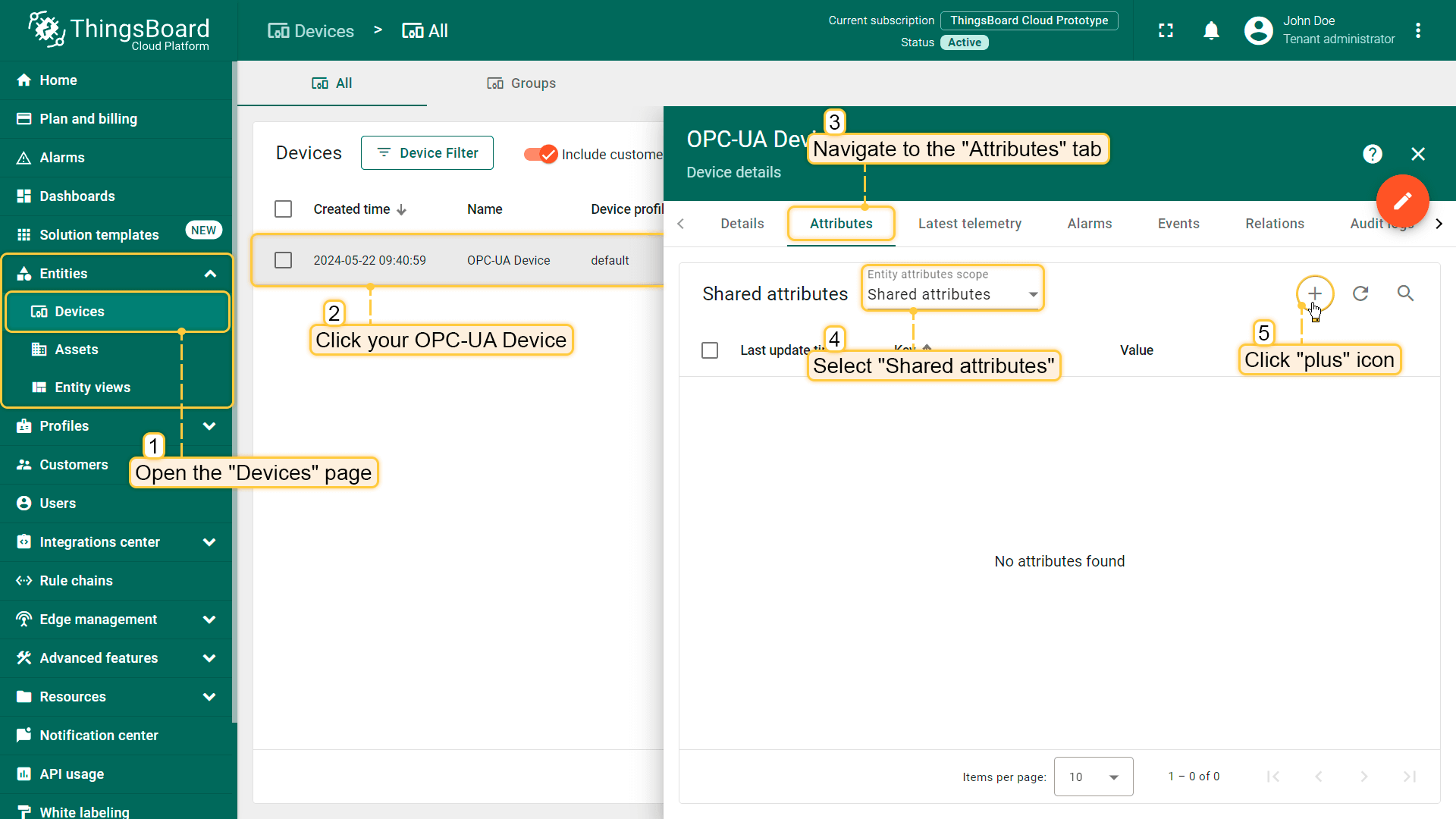Select all attributes header checkbox

(x=710, y=350)
